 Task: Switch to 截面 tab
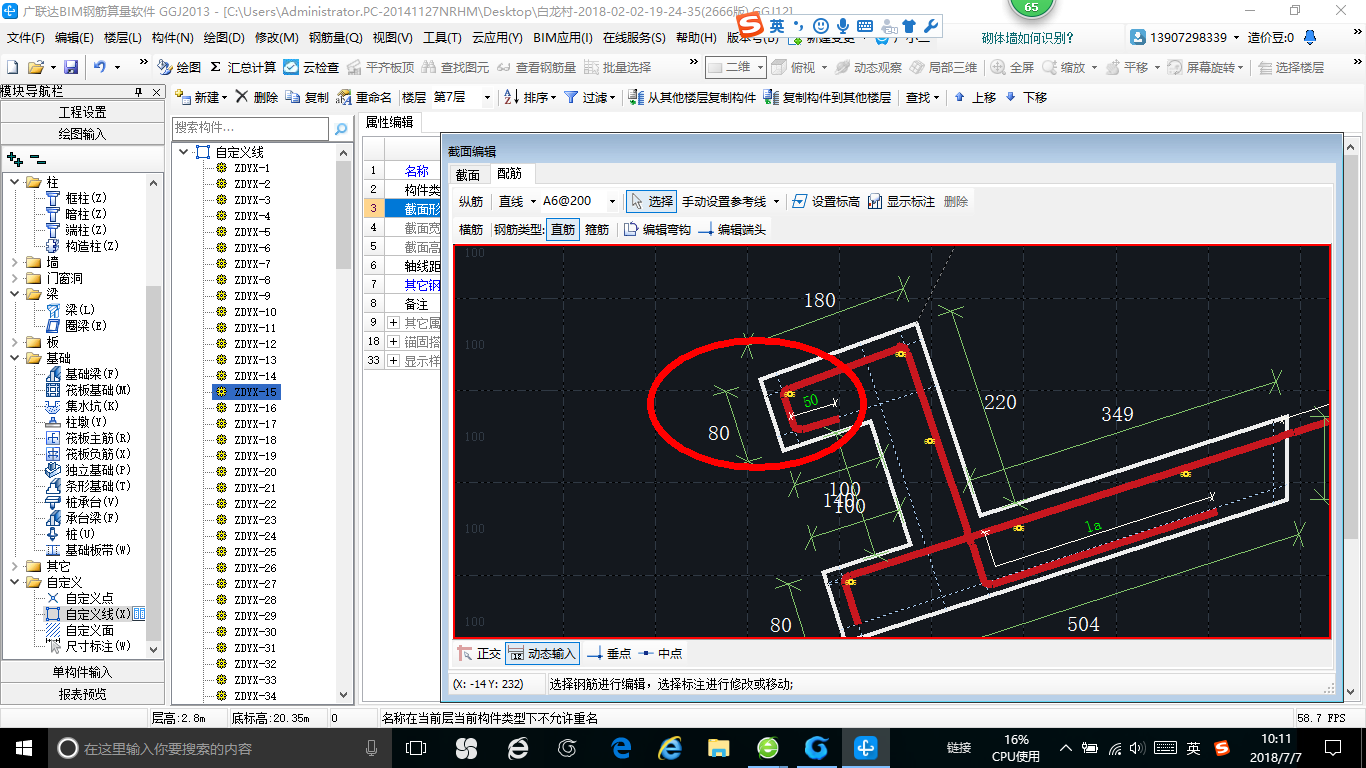point(468,174)
